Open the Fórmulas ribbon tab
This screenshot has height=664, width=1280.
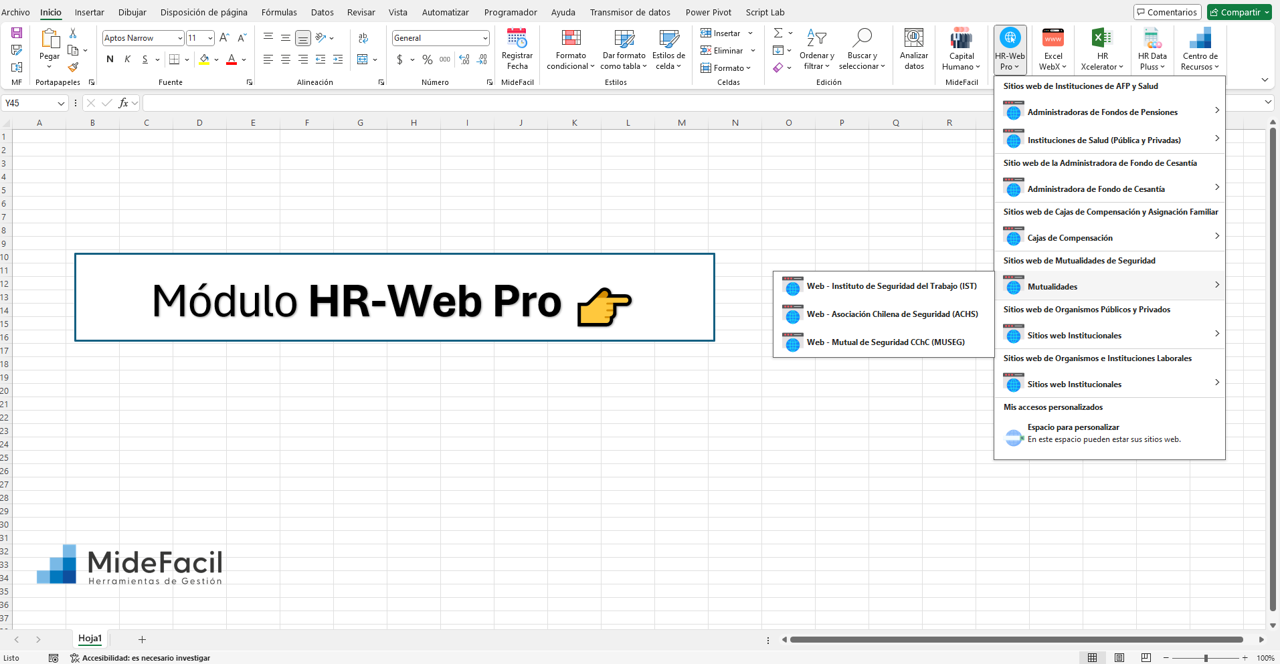[279, 12]
